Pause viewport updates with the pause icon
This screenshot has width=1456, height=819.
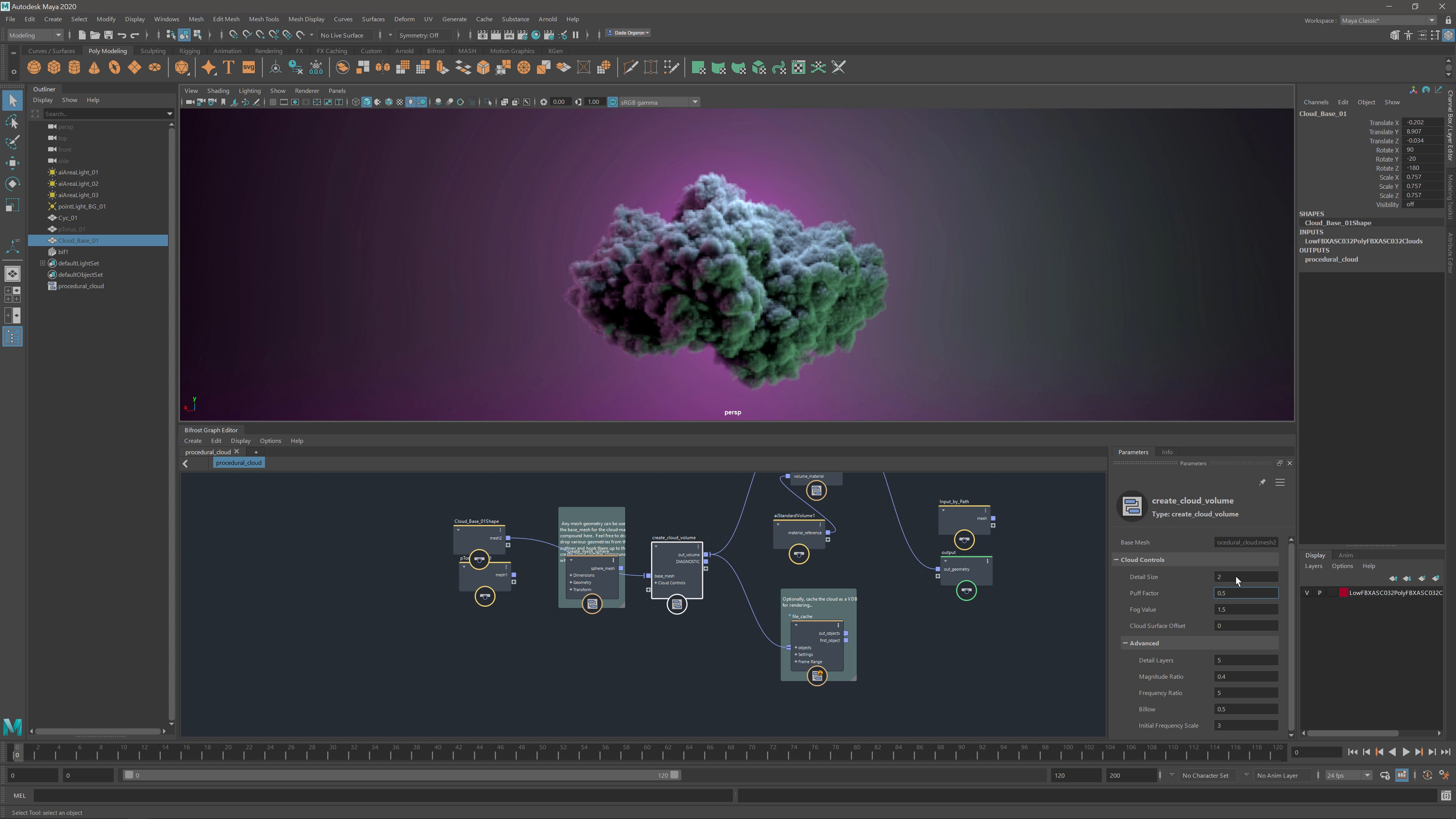[x=576, y=35]
